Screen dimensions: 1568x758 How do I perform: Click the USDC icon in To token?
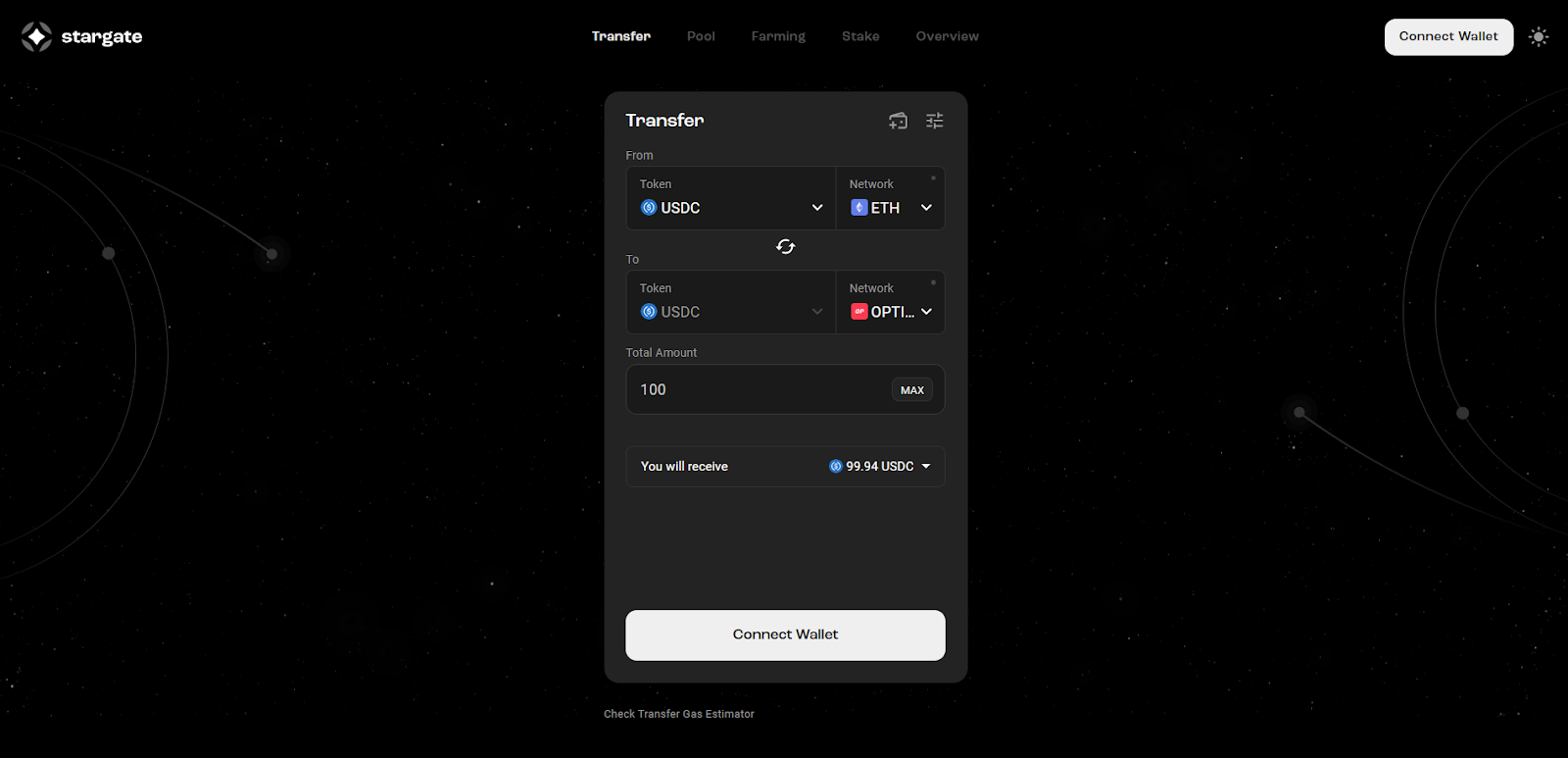coord(649,312)
